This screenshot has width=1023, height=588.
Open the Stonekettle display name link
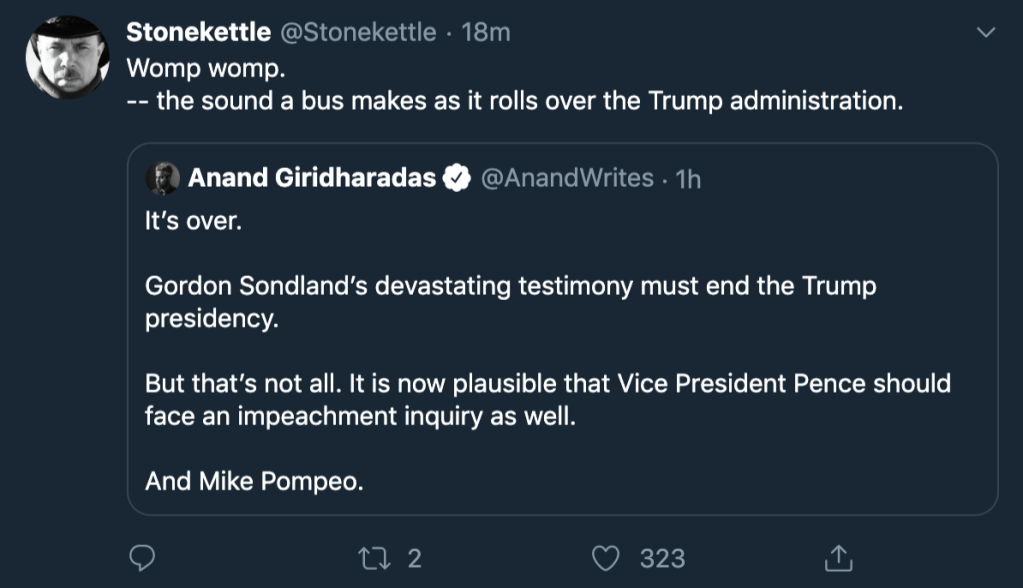tap(198, 33)
